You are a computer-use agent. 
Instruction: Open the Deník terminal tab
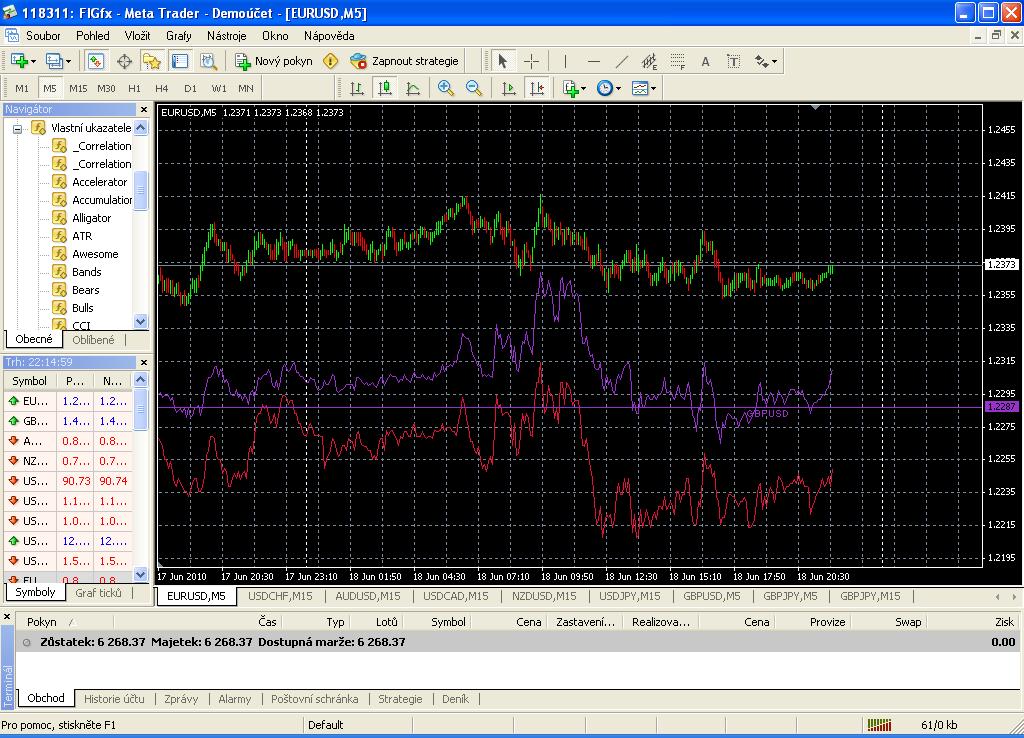pos(455,699)
